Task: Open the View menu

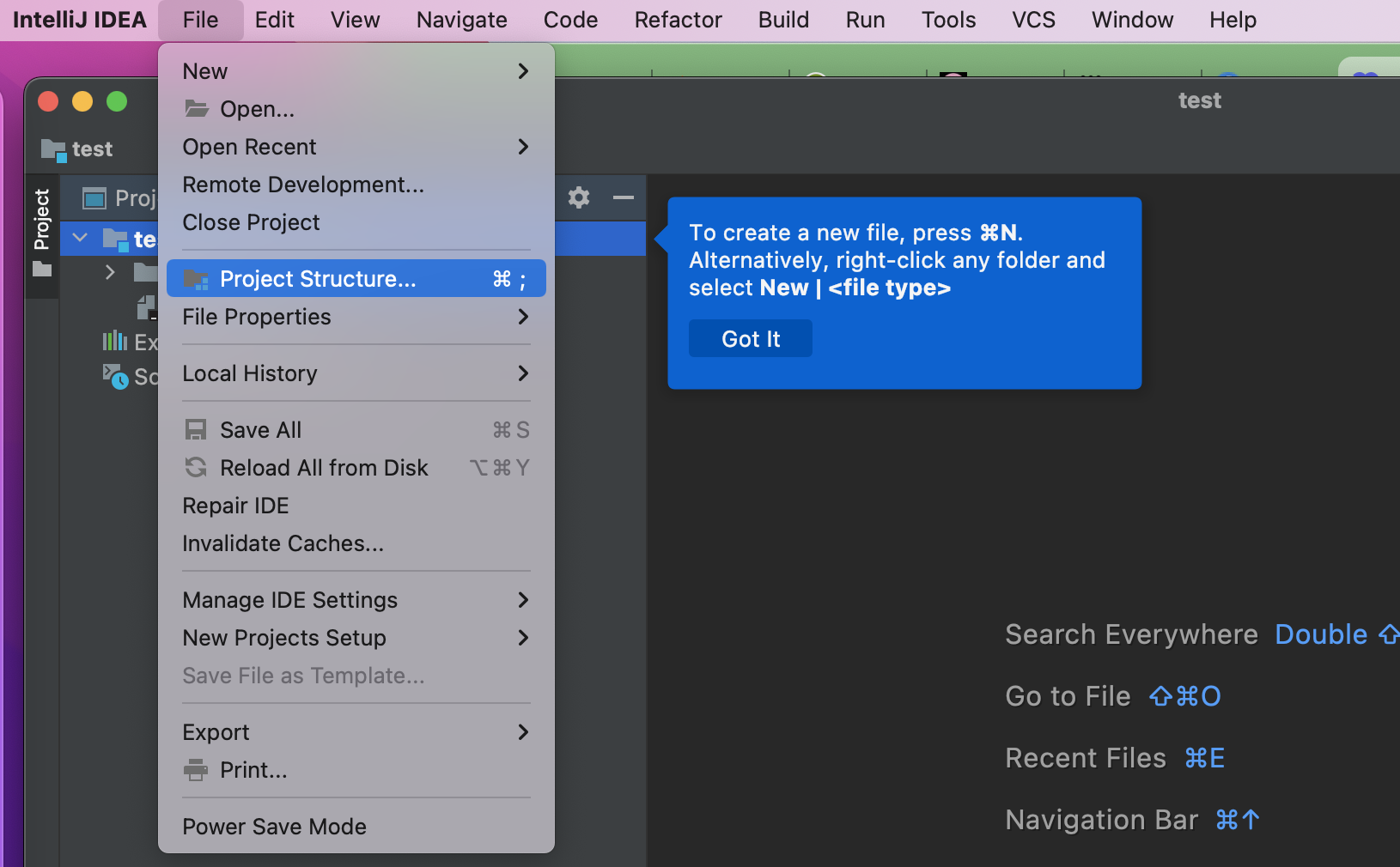Action: [356, 20]
